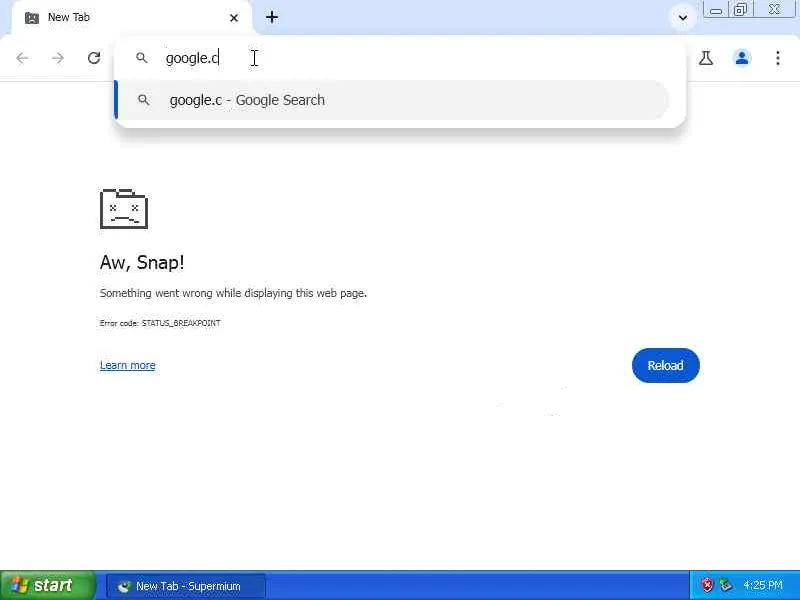Click the sad folder crash icon
This screenshot has width=800, height=600.
tap(124, 209)
